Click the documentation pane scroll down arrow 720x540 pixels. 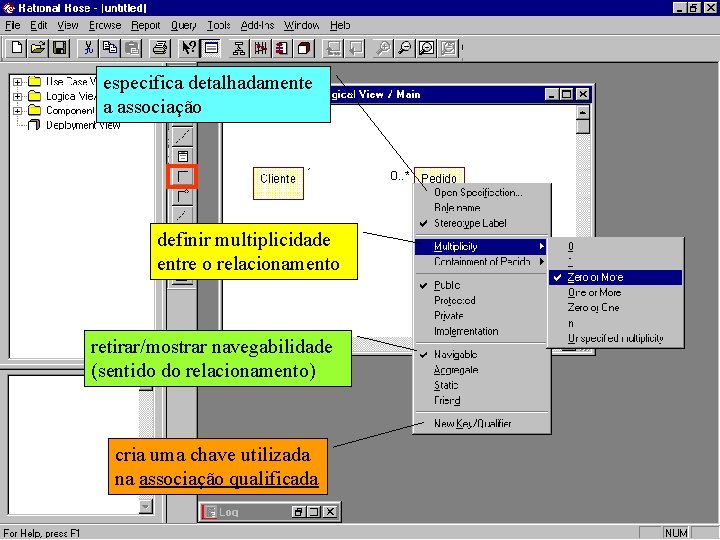coord(146,506)
